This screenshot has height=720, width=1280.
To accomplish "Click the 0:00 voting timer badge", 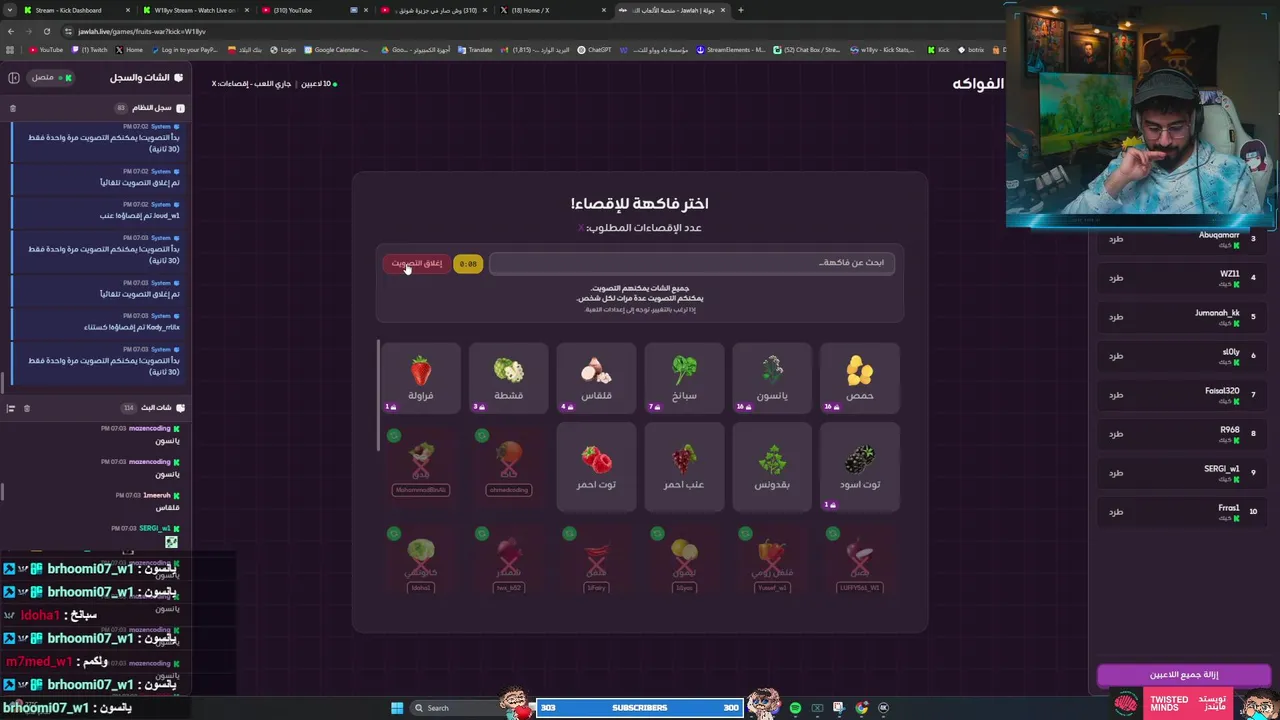I will (x=468, y=264).
